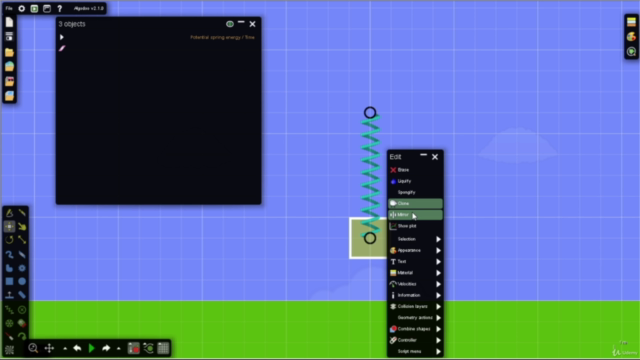Screen dimensions: 640x360
Task: Open the yellow folder icon in the left sidebar
Action: click(x=9, y=52)
